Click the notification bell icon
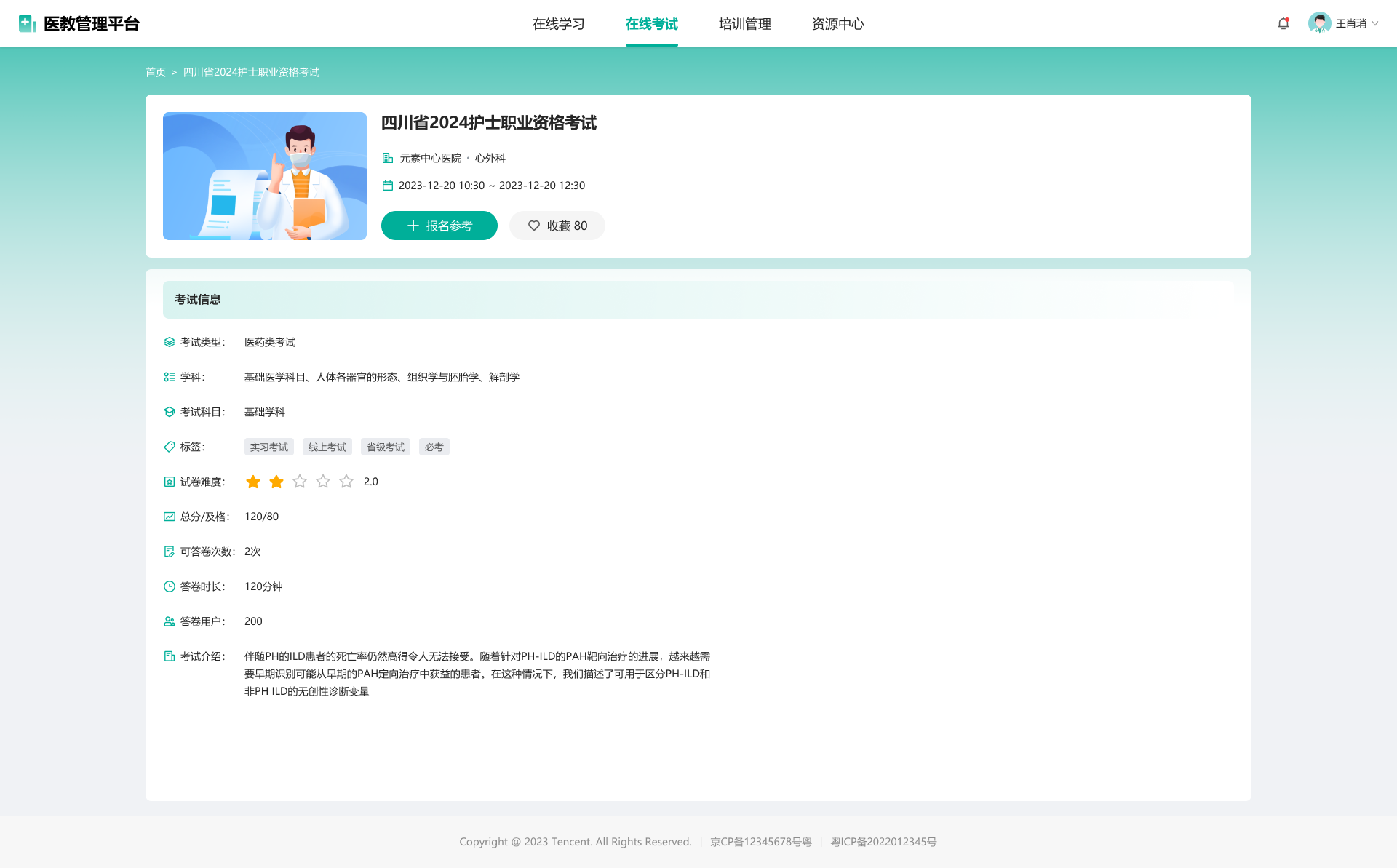Viewport: 1397px width, 868px height. [1283, 23]
